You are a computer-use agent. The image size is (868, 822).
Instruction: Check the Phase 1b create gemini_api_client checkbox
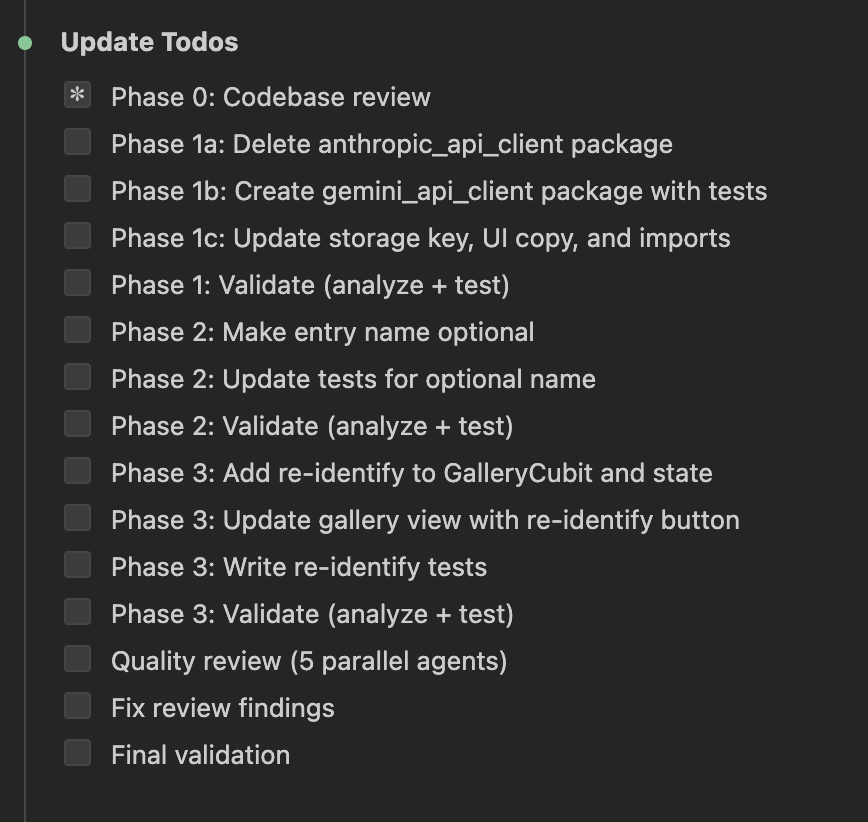(x=77, y=190)
